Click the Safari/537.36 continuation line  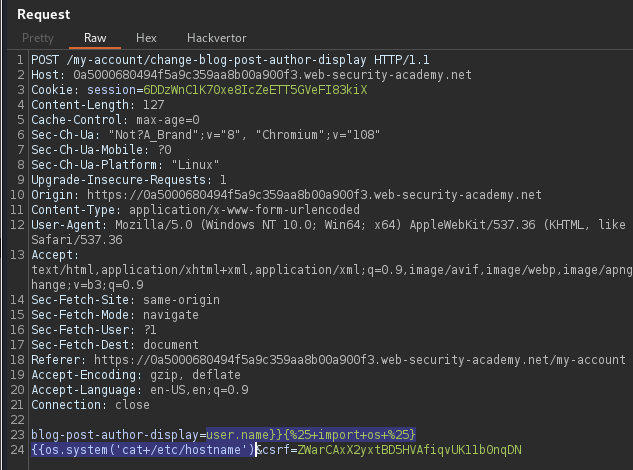point(77,240)
